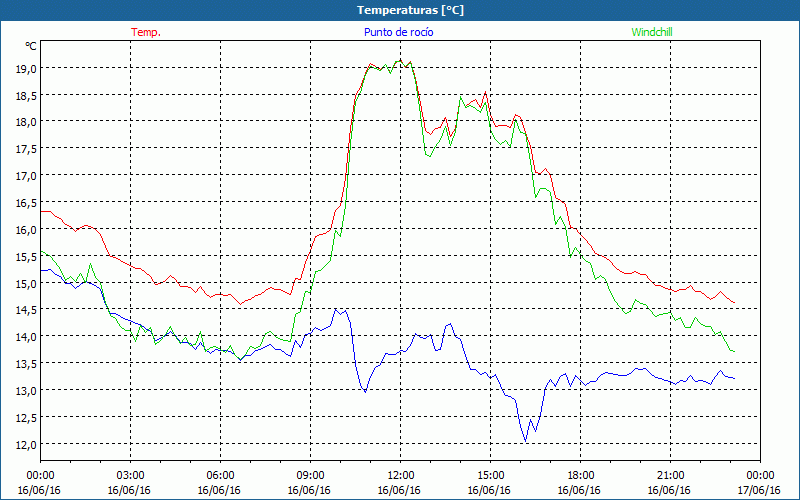
Task: Click the 15,5 y-axis value
Action: 26,256
